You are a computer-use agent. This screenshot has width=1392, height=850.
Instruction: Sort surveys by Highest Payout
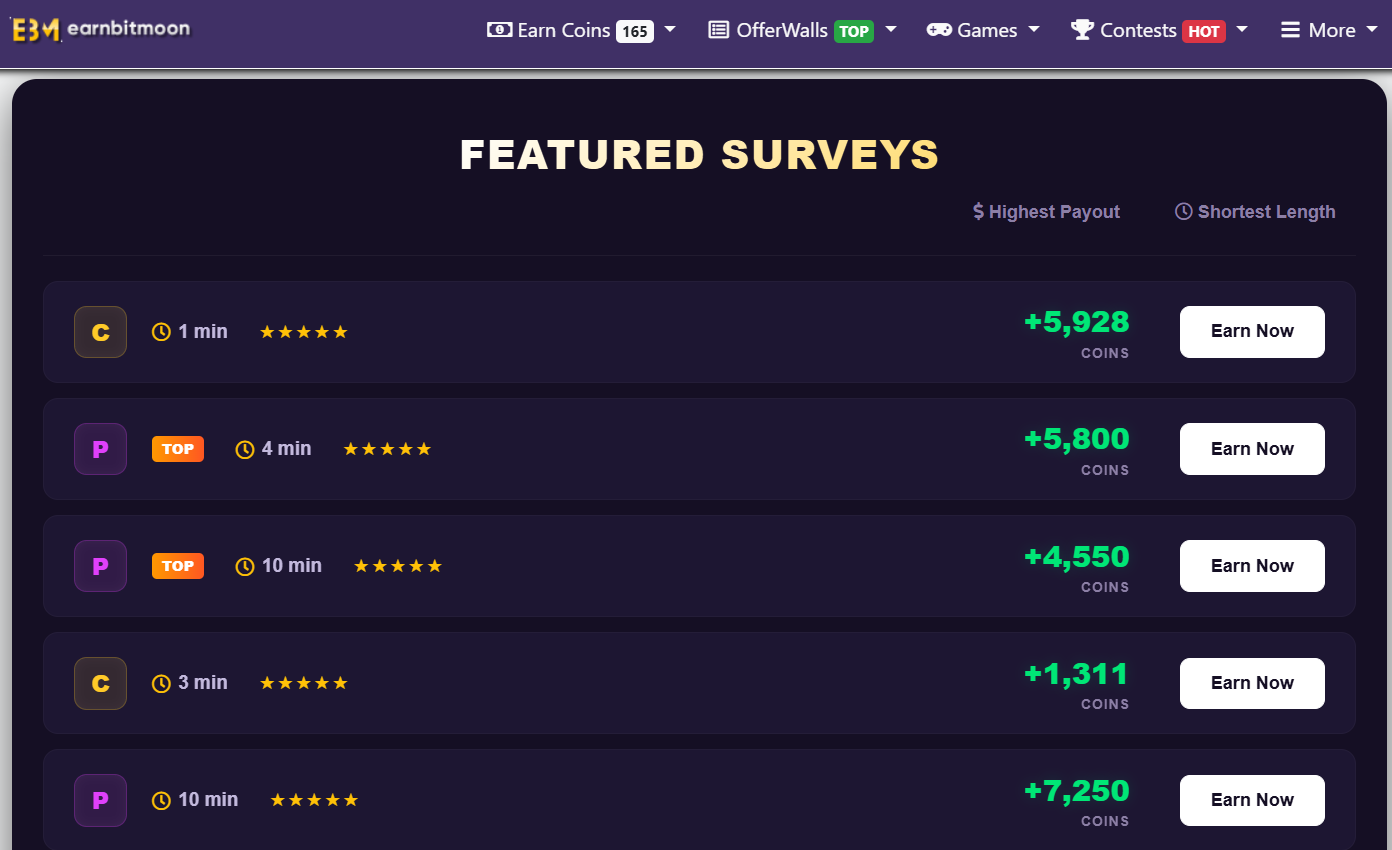click(x=1046, y=212)
